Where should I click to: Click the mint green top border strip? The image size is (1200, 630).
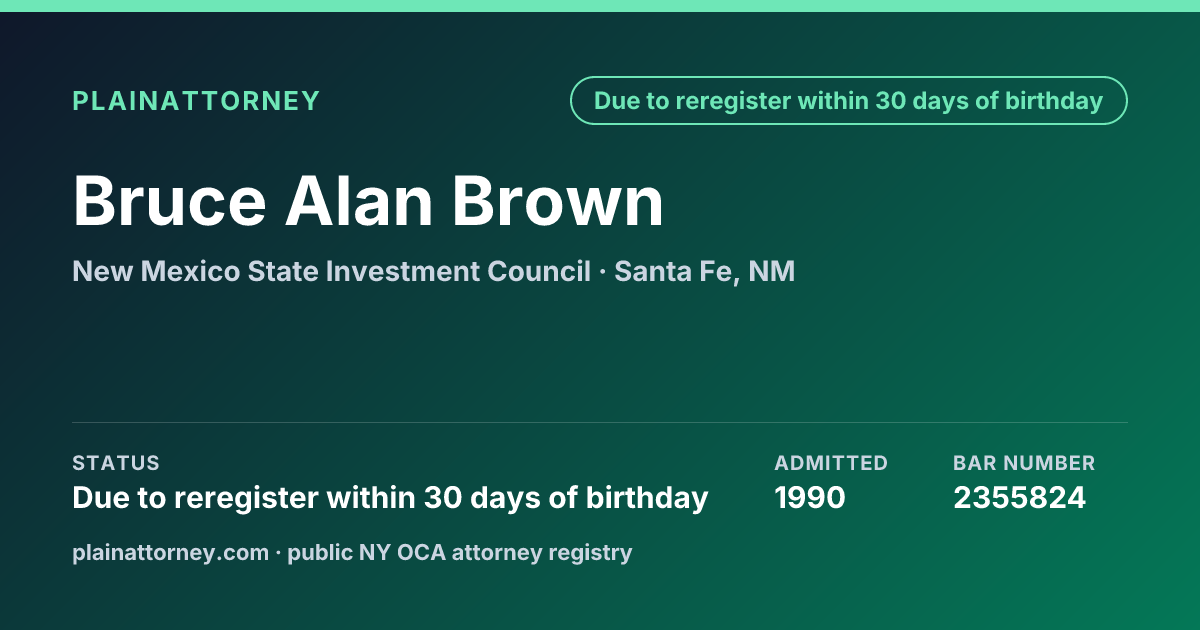click(600, 6)
